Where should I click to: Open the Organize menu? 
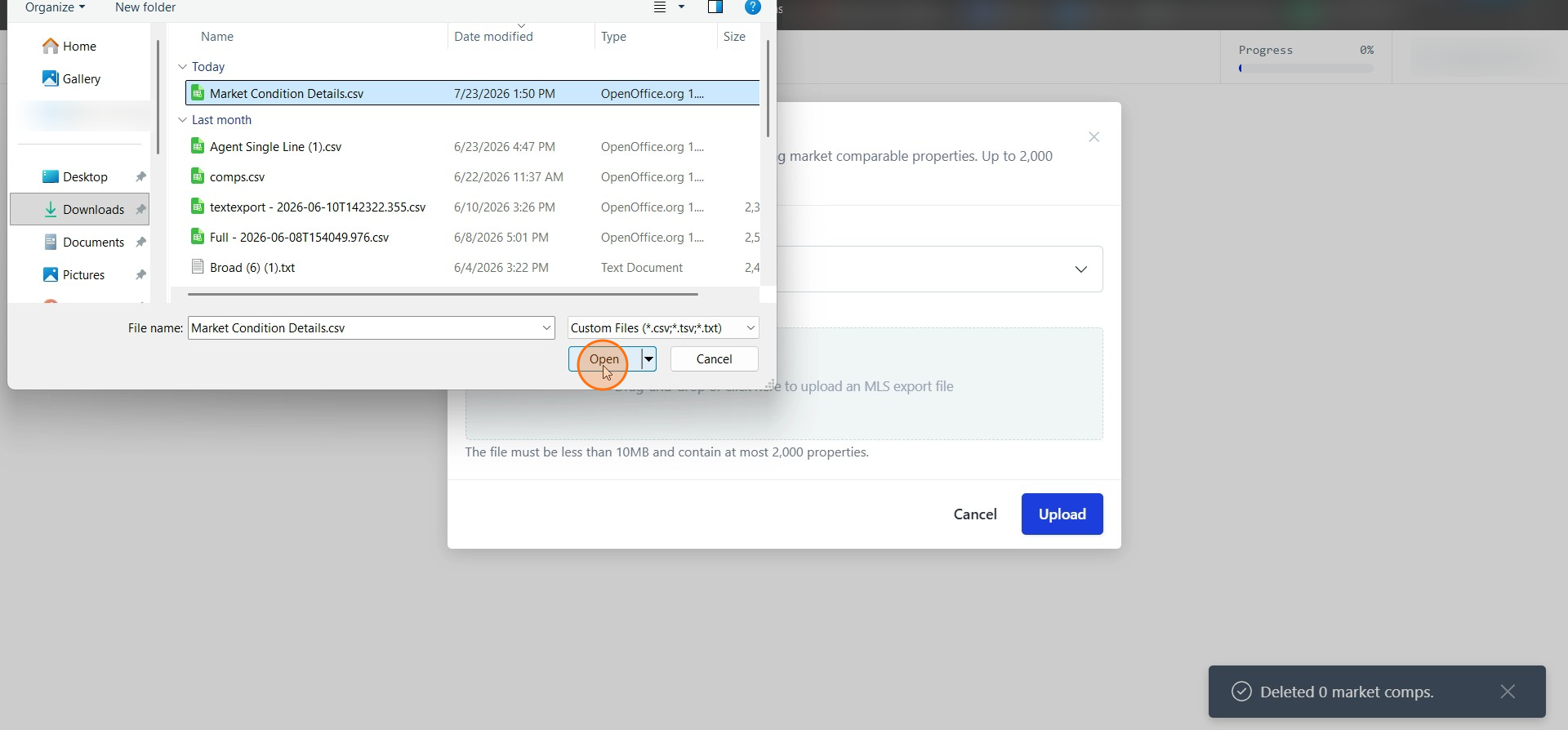(55, 7)
